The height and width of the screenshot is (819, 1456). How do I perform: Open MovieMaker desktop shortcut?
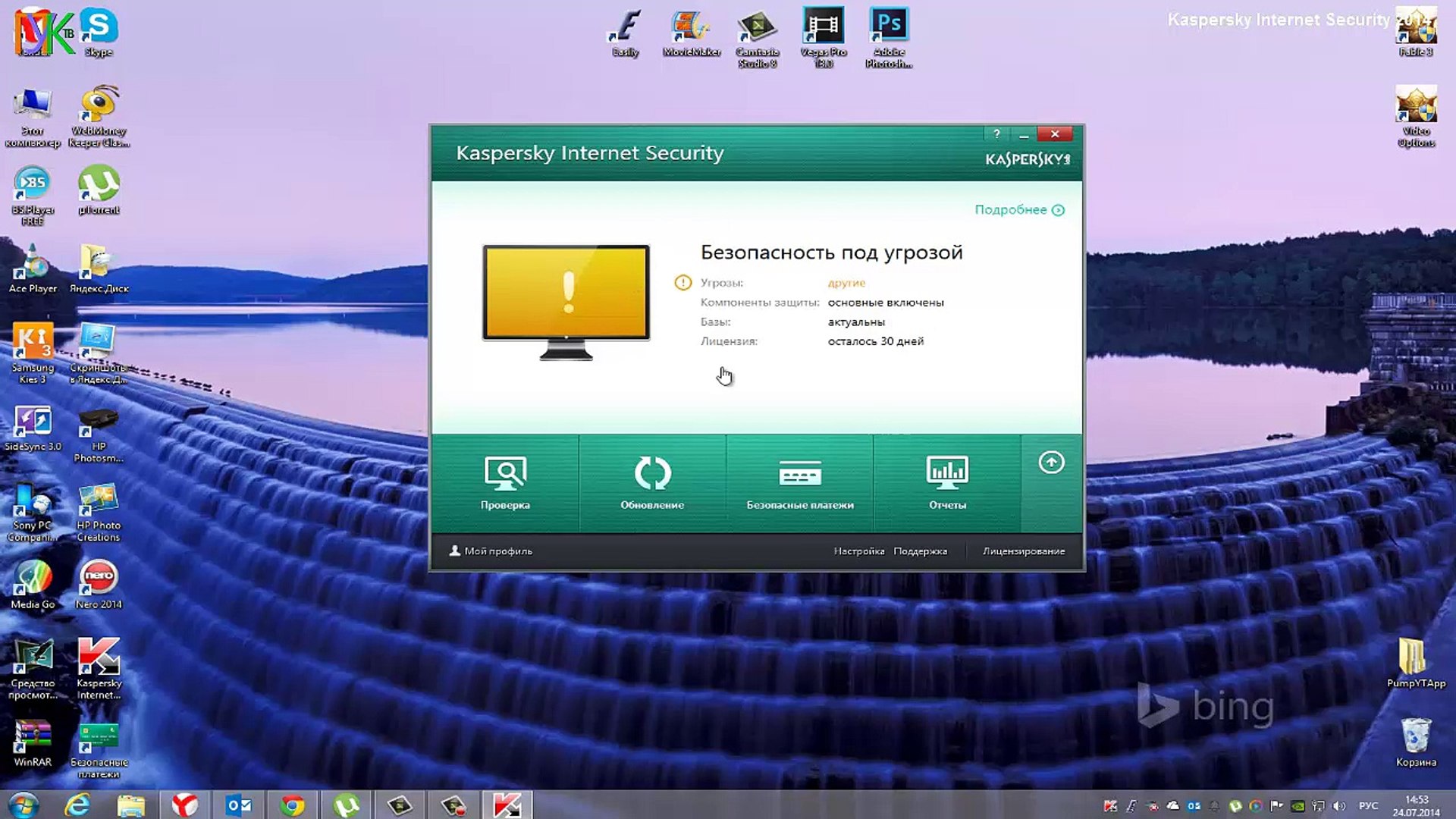[692, 33]
